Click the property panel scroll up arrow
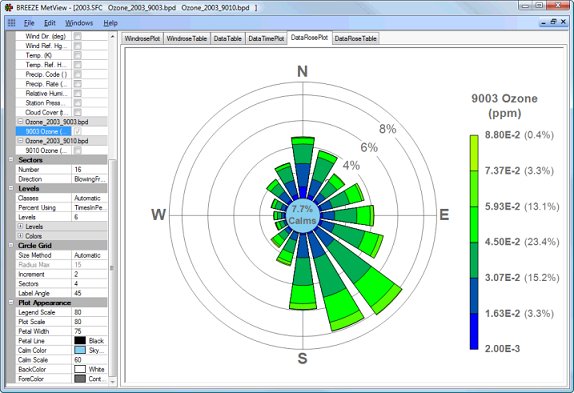Viewport: 574px width, 393px height. (x=112, y=37)
